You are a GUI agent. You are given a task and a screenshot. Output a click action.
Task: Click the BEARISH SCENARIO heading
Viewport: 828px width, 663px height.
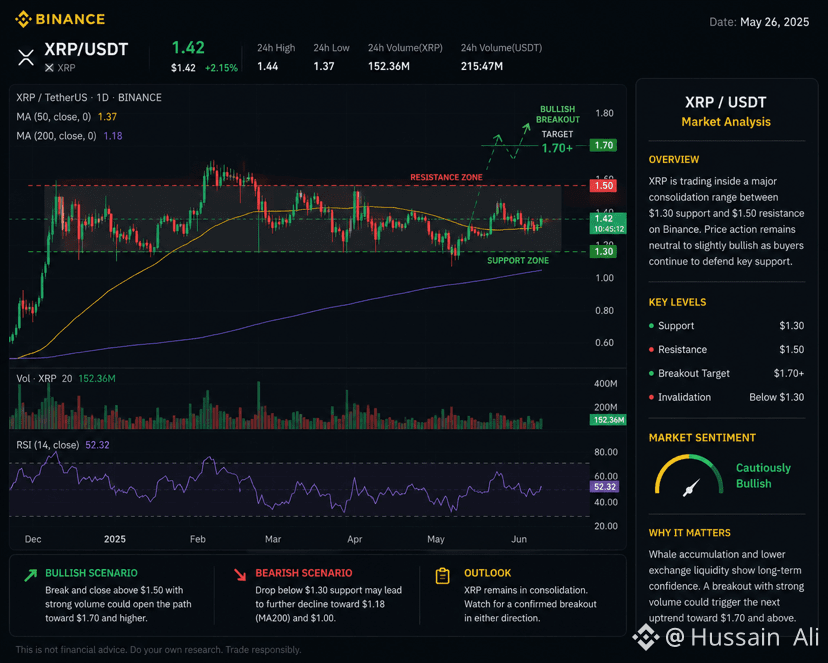point(304,573)
